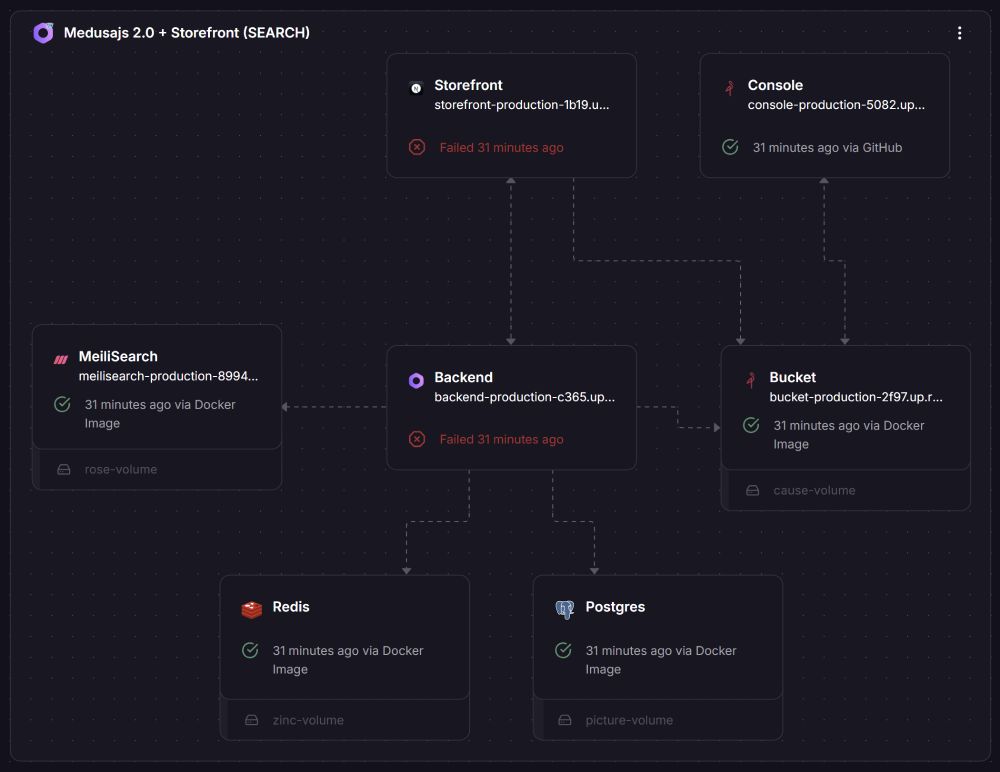This screenshot has width=1000, height=772.
Task: Click the Postgres elephant logo icon
Action: tap(564, 610)
